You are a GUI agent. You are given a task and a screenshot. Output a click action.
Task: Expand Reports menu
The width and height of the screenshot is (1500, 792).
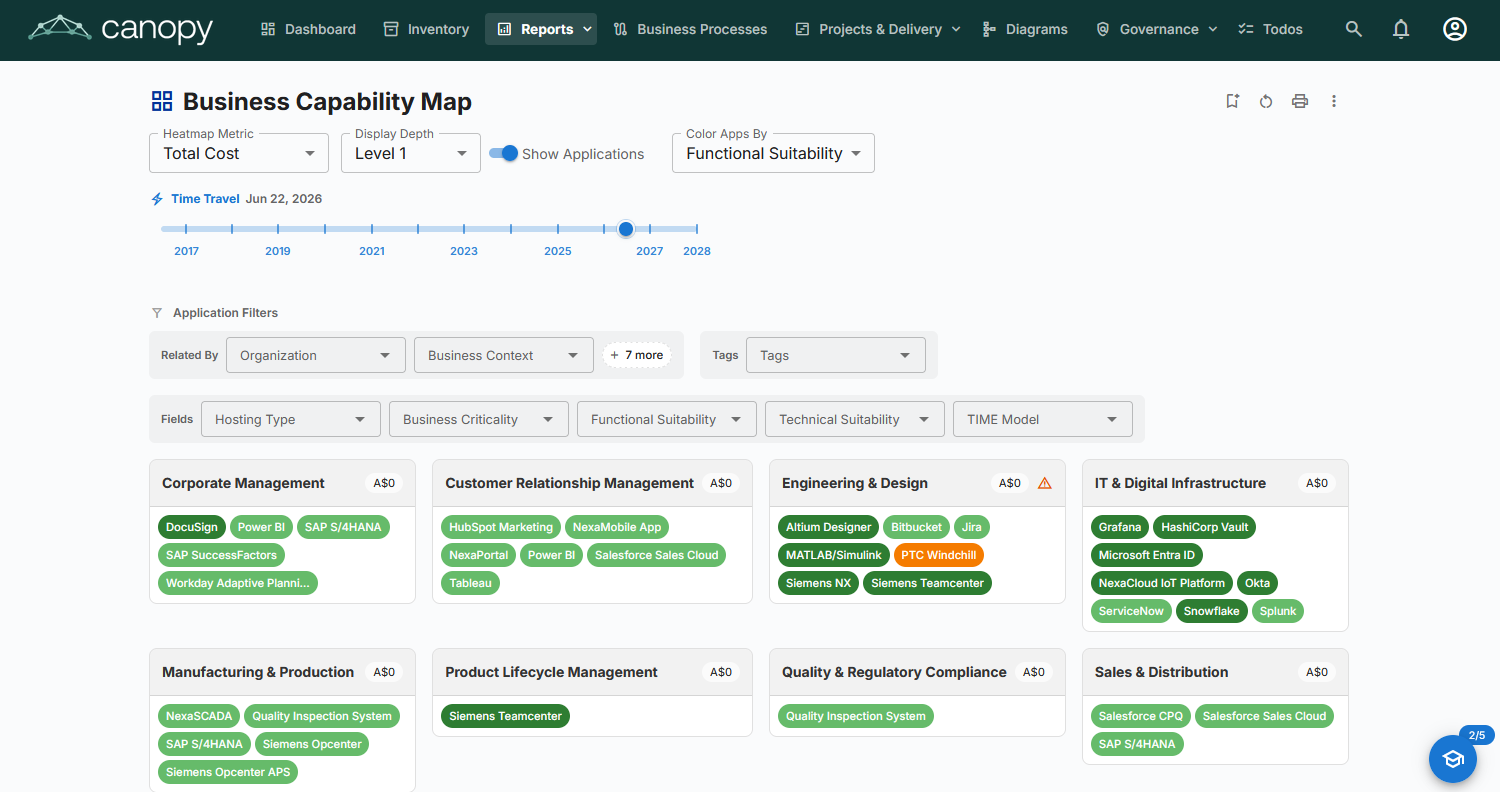[541, 29]
